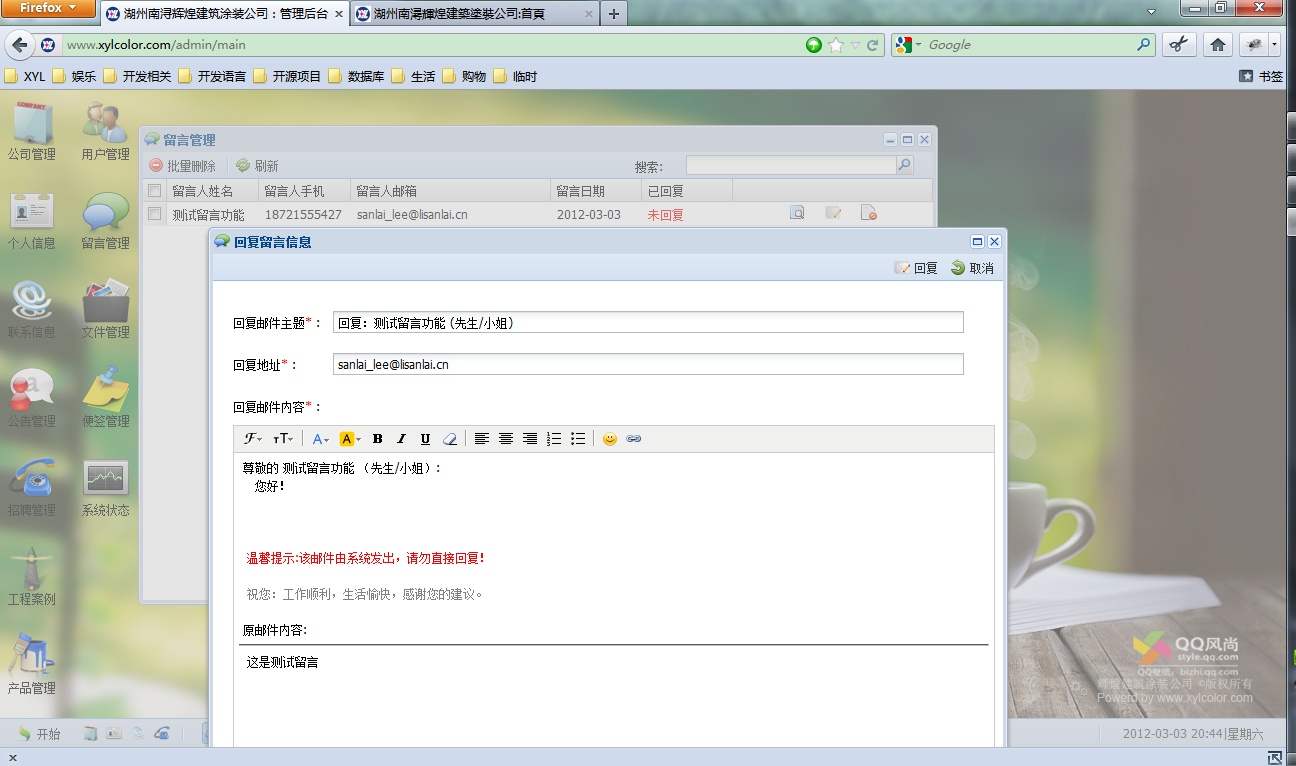
Task: Underline text in the reply editor
Action: tap(425, 439)
